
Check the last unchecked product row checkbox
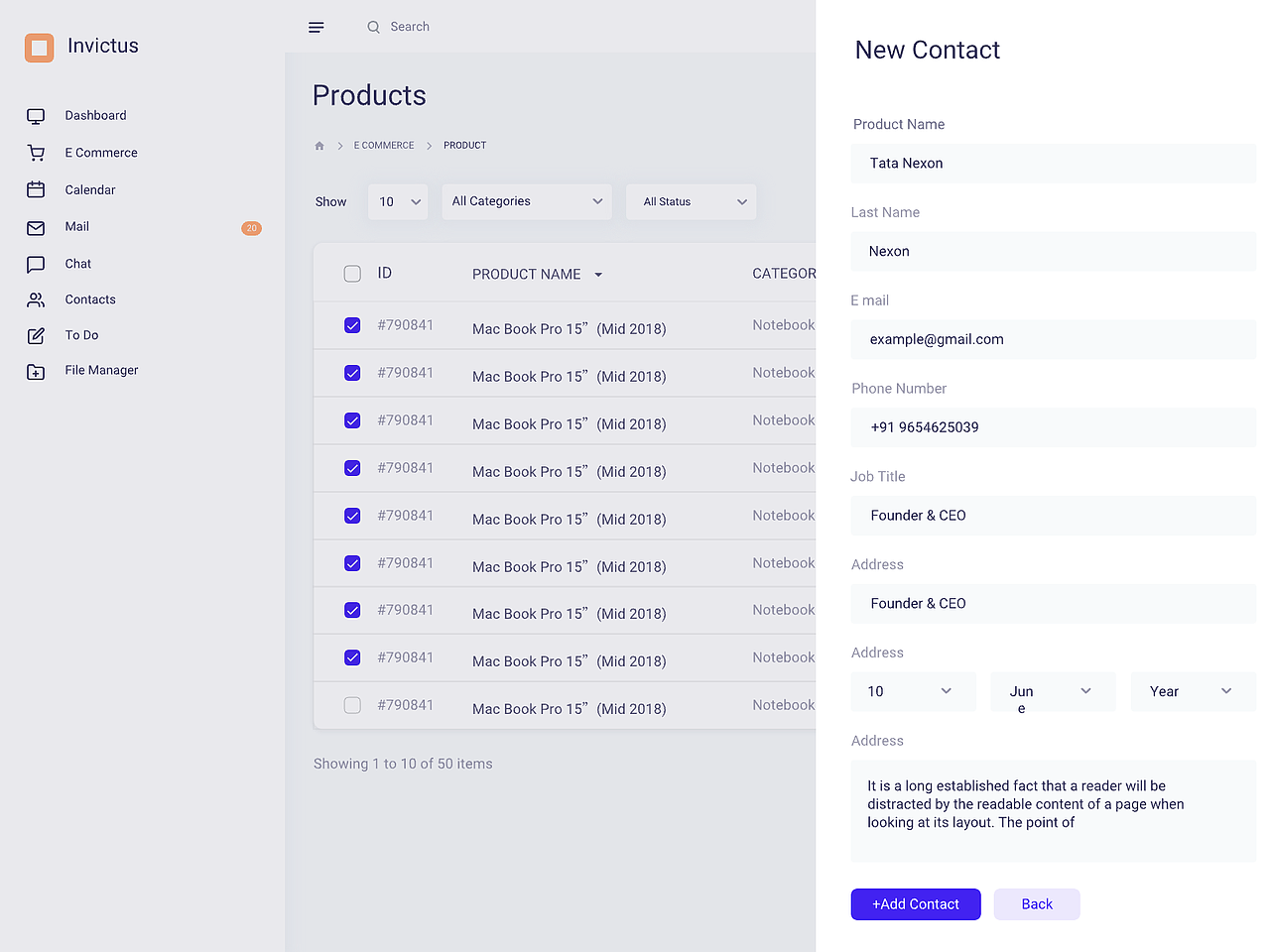click(352, 705)
